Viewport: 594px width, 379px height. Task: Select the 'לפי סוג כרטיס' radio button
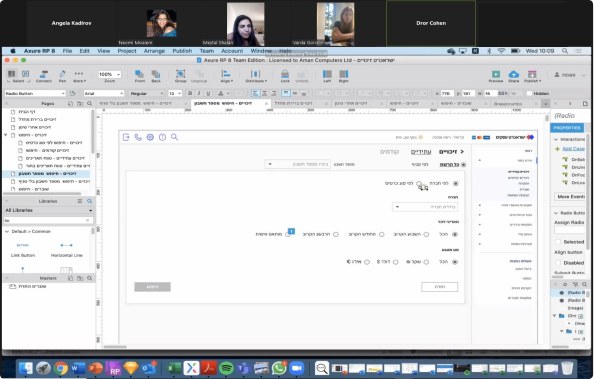(x=419, y=183)
